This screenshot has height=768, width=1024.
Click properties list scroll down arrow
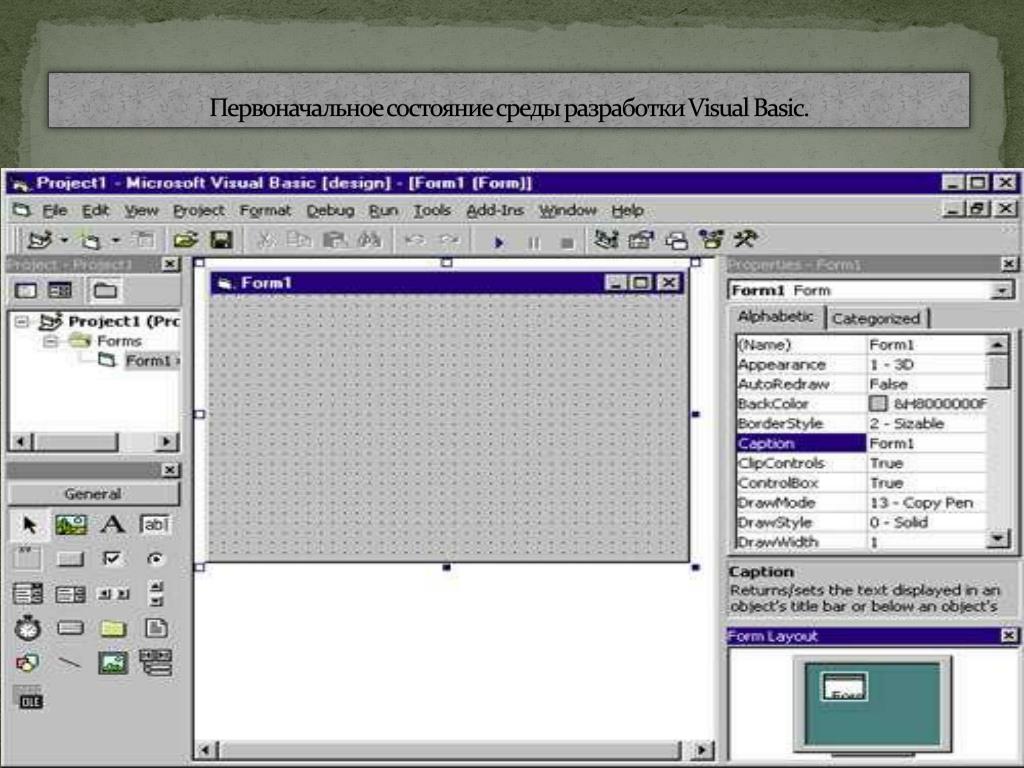pos(997,539)
